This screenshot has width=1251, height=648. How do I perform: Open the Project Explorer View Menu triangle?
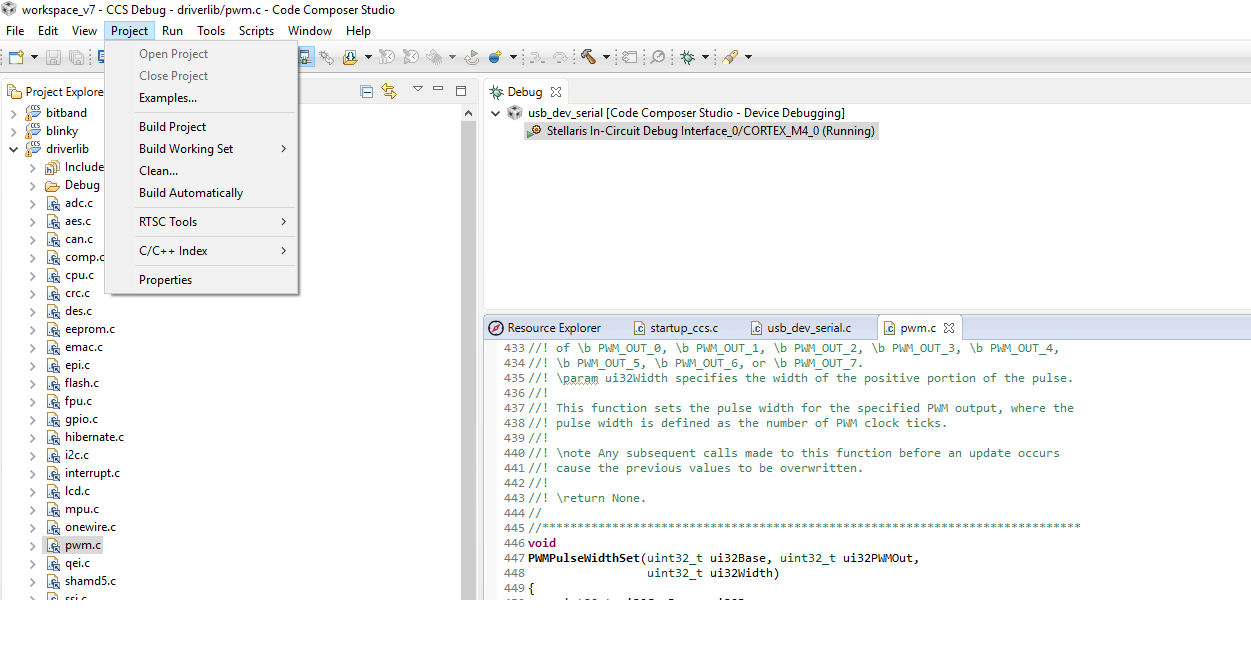pyautogui.click(x=418, y=89)
